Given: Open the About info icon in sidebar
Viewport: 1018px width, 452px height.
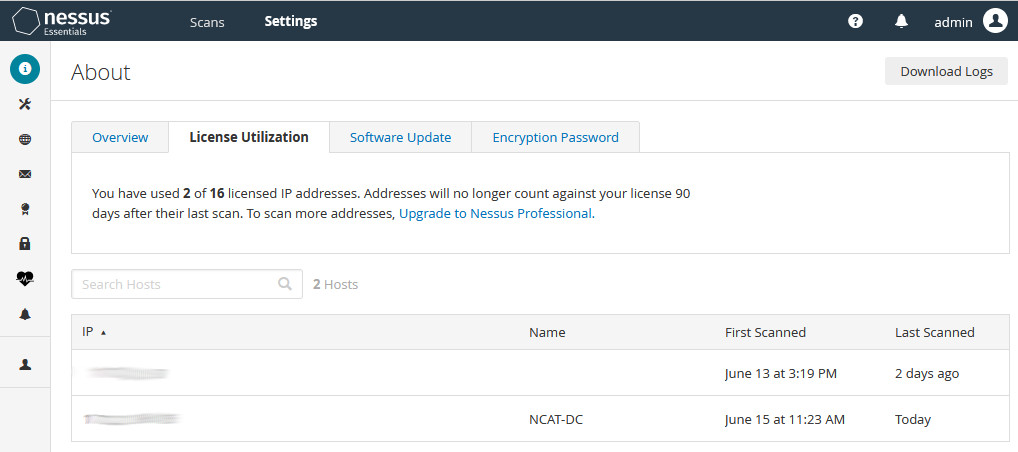Looking at the screenshot, I should pyautogui.click(x=25, y=68).
